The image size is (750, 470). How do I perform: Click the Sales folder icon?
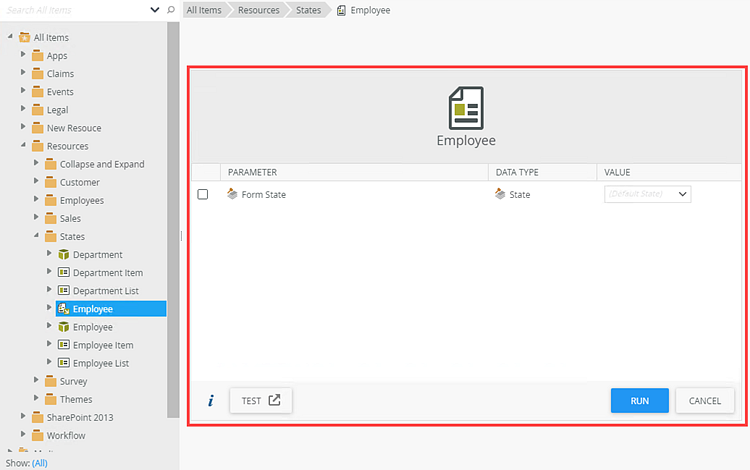click(50, 219)
